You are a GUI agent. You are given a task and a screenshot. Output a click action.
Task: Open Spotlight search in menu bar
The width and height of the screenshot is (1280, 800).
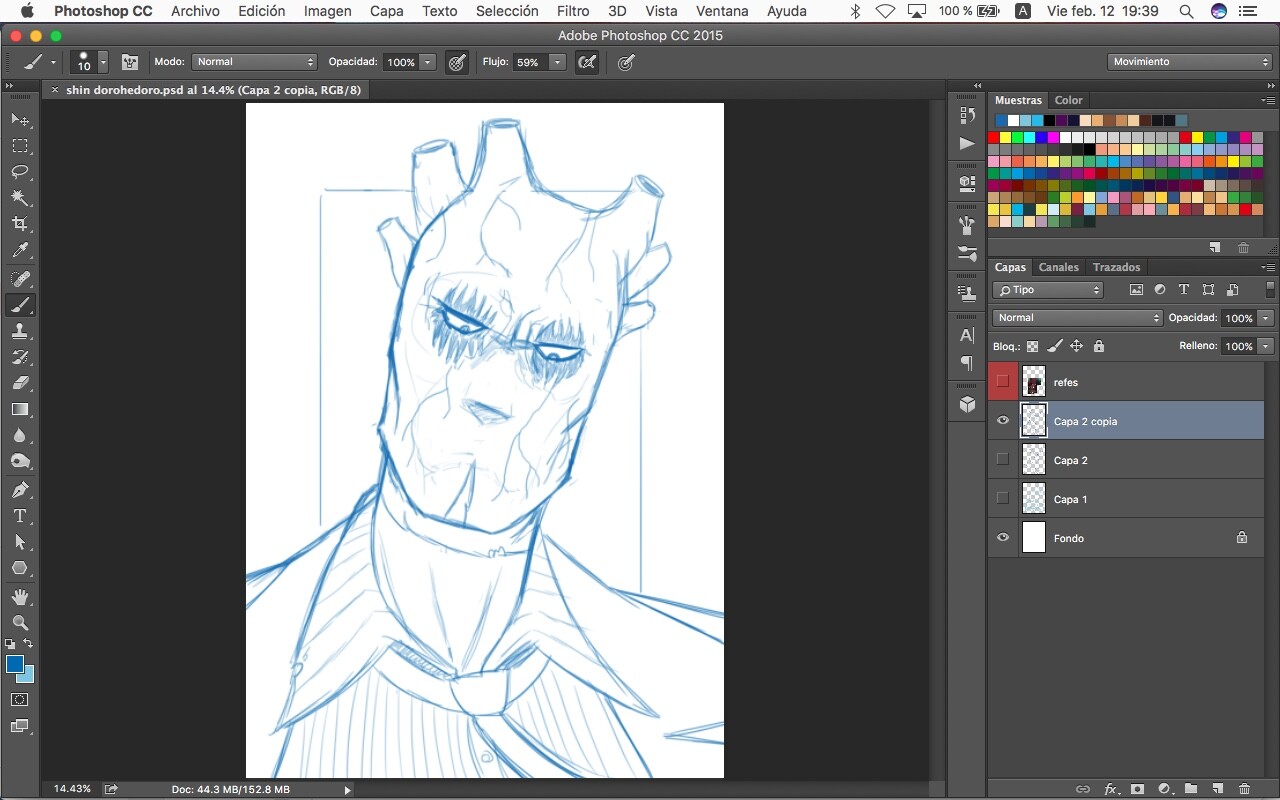(1186, 11)
